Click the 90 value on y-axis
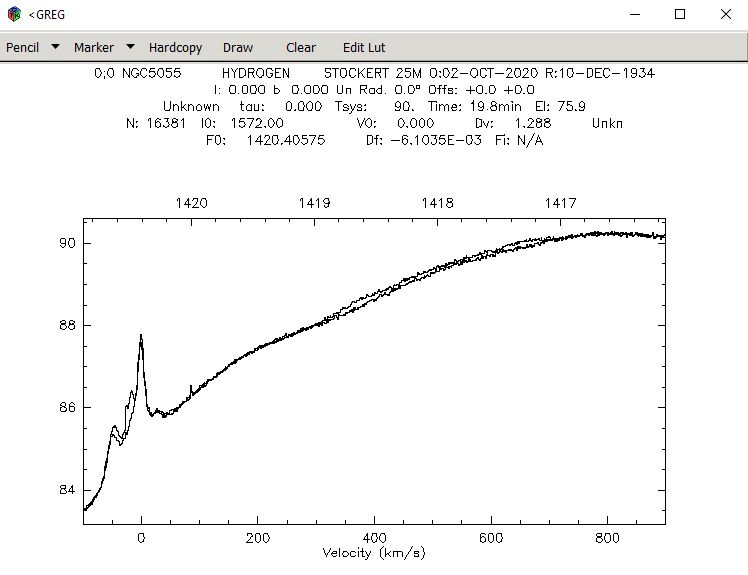Screen dimensions: 748x575 click(67, 243)
